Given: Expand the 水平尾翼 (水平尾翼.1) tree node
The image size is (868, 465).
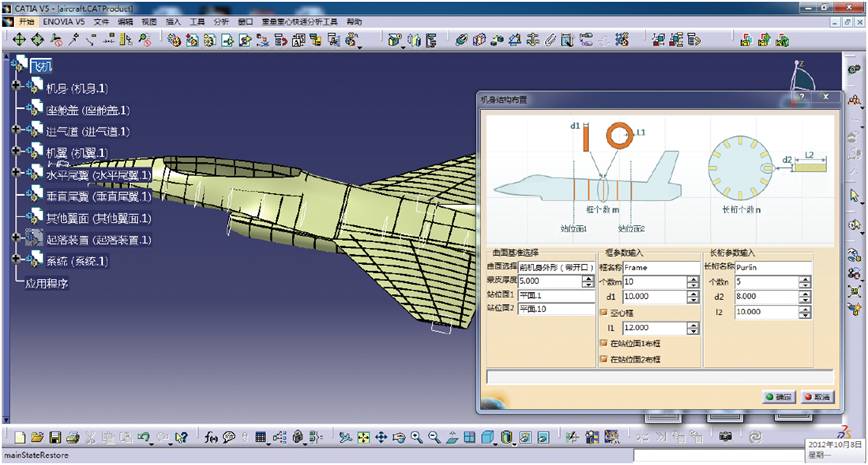Looking at the screenshot, I should click(16, 172).
